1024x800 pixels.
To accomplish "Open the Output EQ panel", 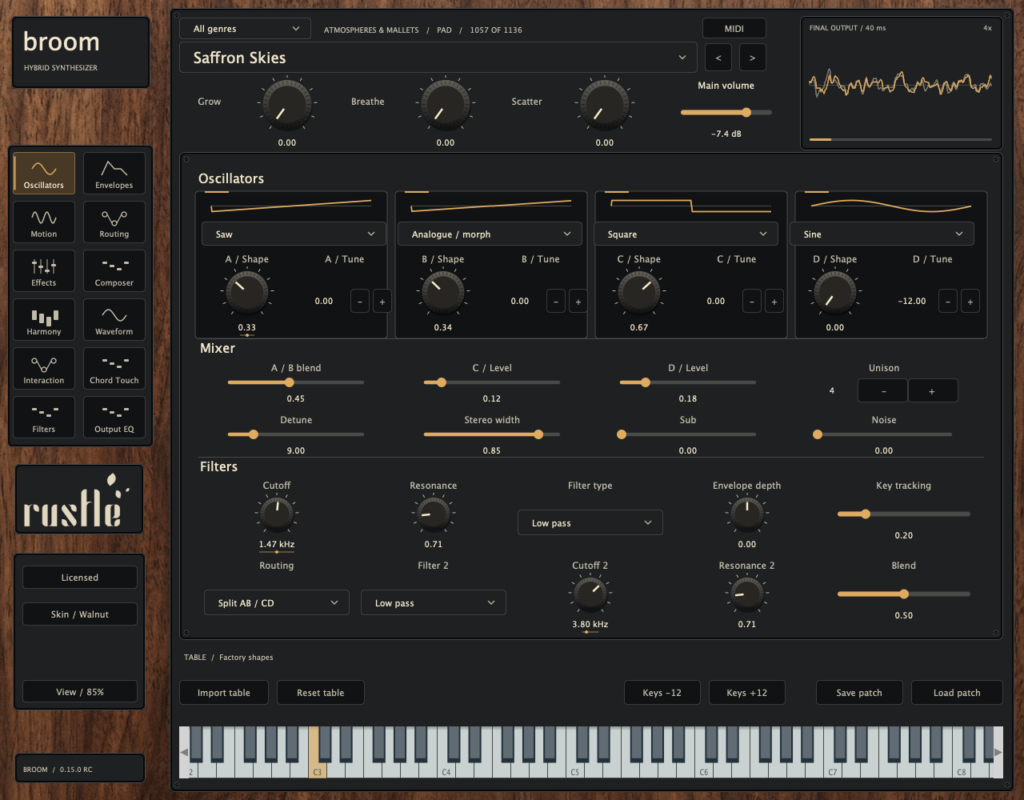I will (114, 417).
